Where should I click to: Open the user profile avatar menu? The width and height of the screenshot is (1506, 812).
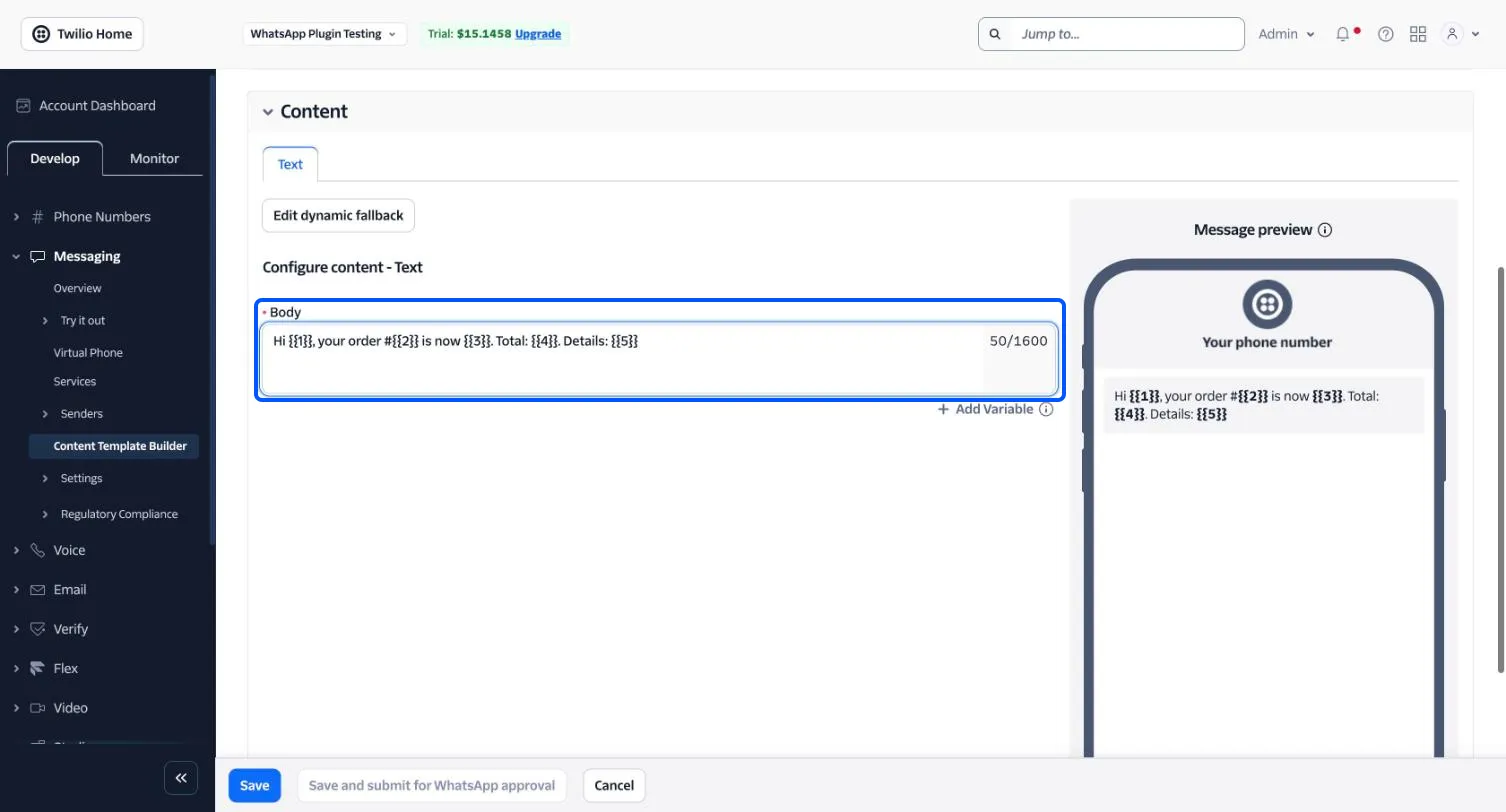(x=1460, y=34)
